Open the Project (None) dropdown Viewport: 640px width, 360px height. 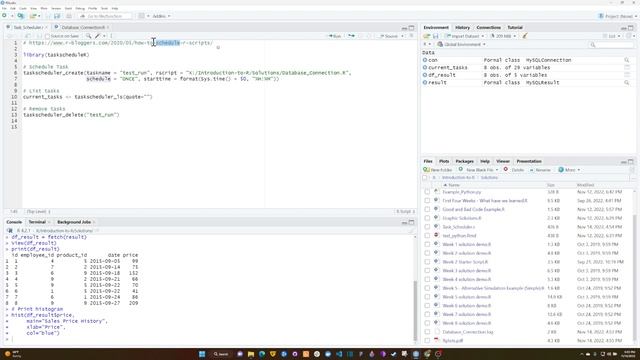[617, 16]
